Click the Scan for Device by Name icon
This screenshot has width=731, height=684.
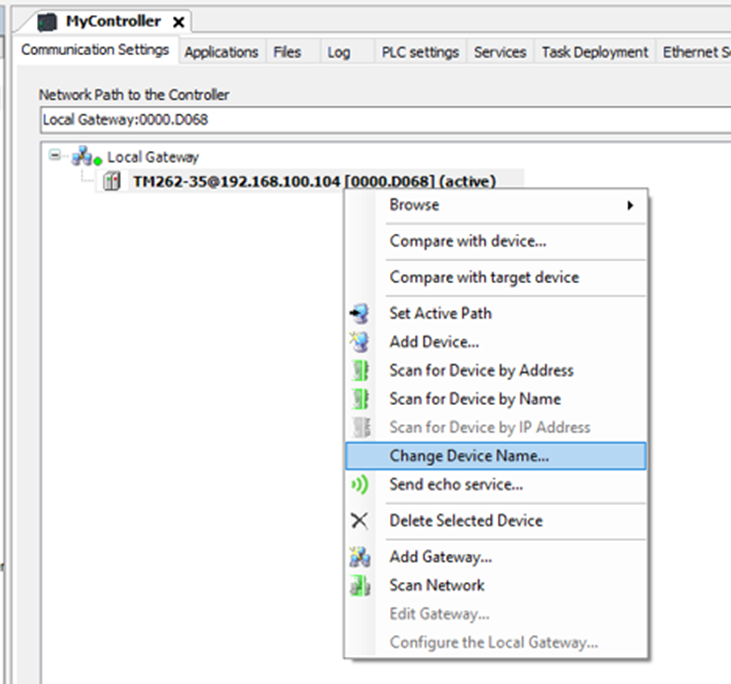(x=360, y=399)
